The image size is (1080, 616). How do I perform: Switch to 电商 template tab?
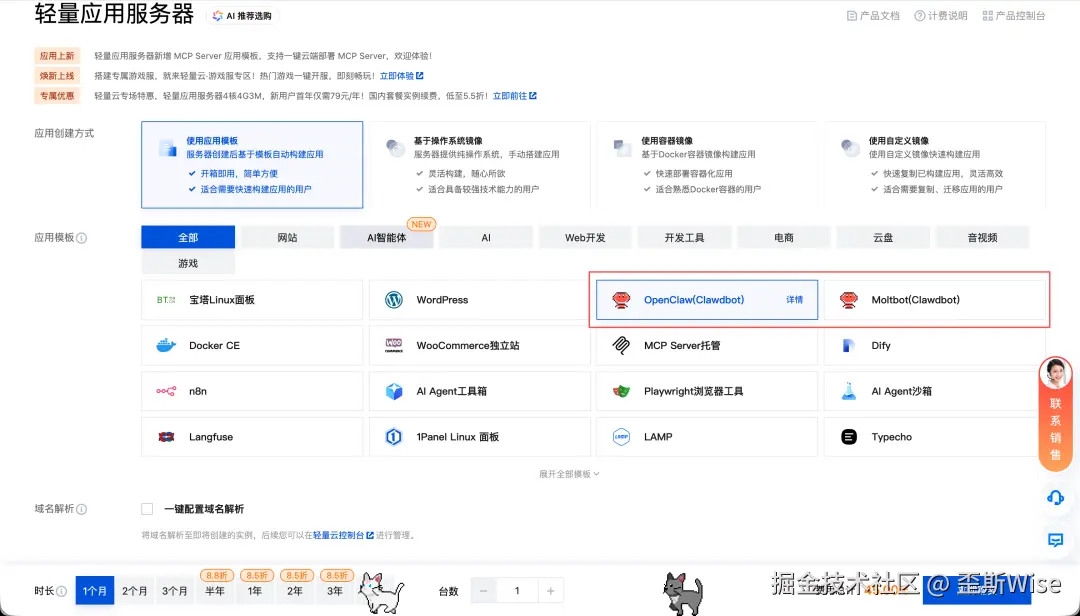pyautogui.click(x=784, y=238)
